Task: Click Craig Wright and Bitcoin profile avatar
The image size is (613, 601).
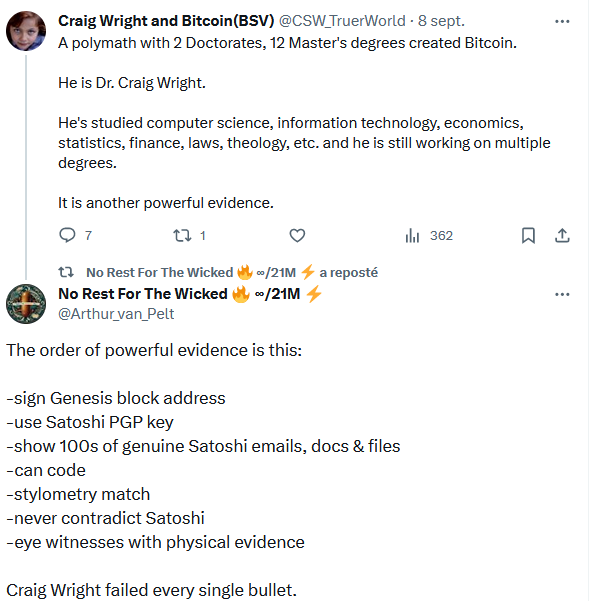Action: (x=25, y=33)
